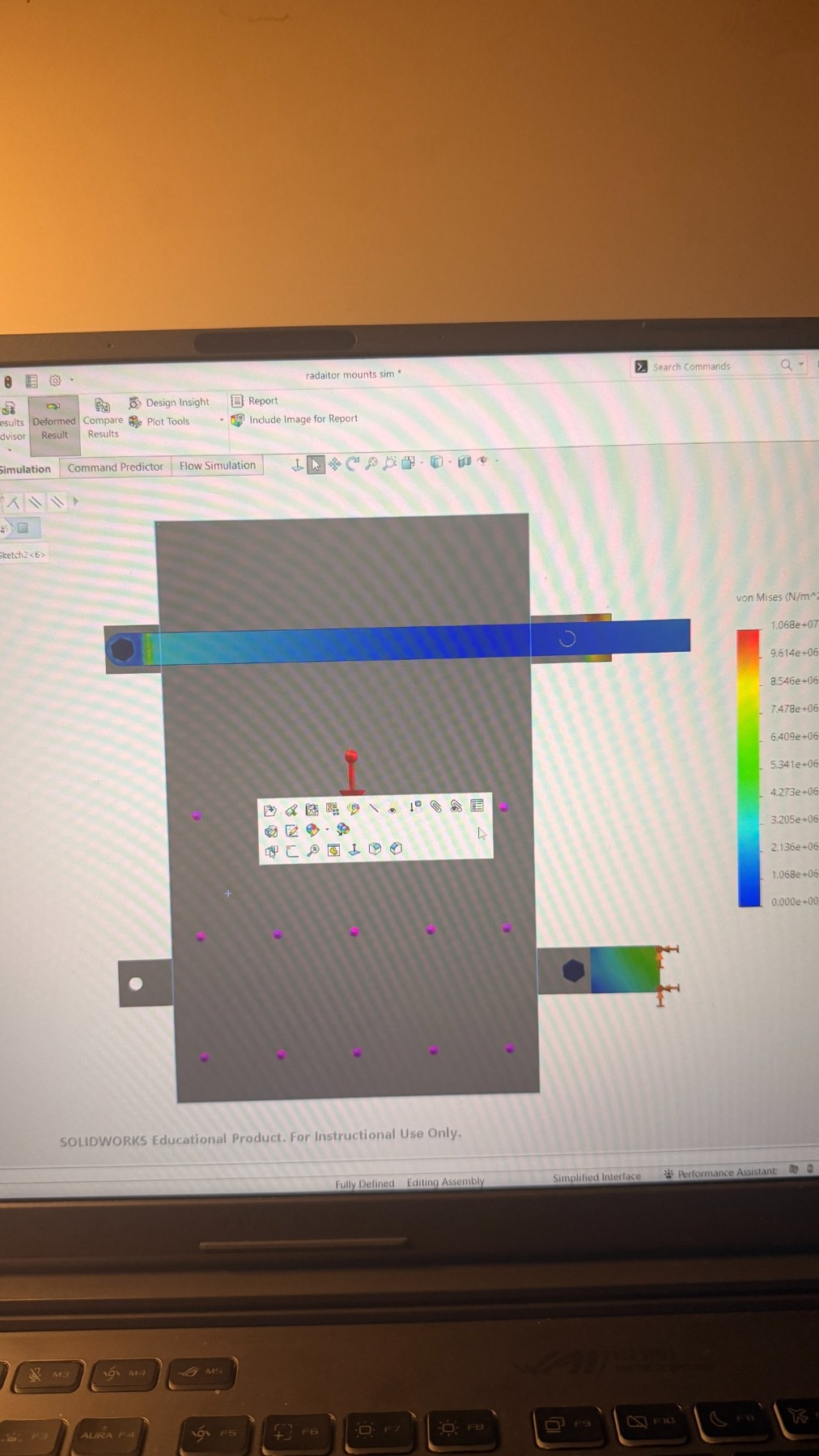Click the paperclip icon in context toolbar
Image resolution: width=819 pixels, height=1456 pixels.
[x=435, y=806]
